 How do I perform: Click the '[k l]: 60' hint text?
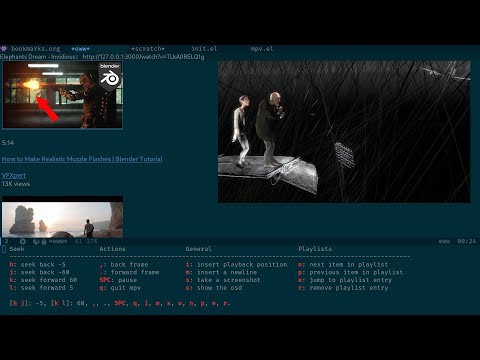click(69, 303)
